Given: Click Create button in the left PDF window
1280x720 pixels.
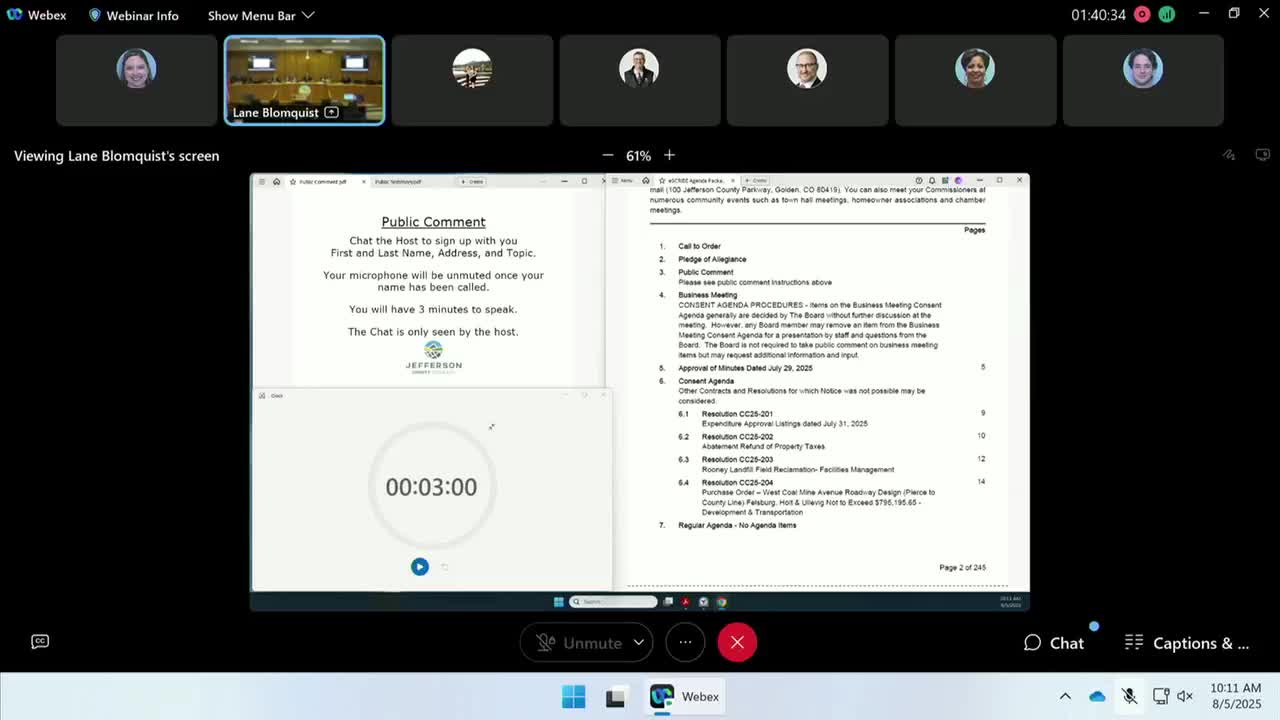Looking at the screenshot, I should pos(473,182).
